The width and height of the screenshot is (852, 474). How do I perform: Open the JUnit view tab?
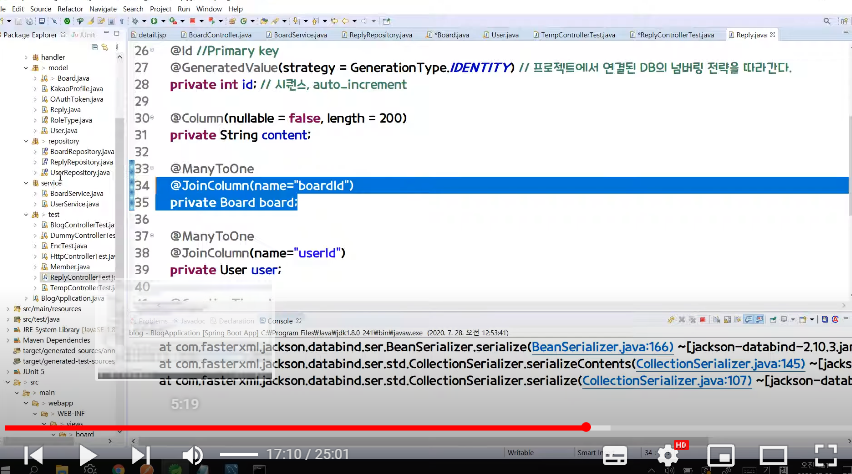(83, 35)
